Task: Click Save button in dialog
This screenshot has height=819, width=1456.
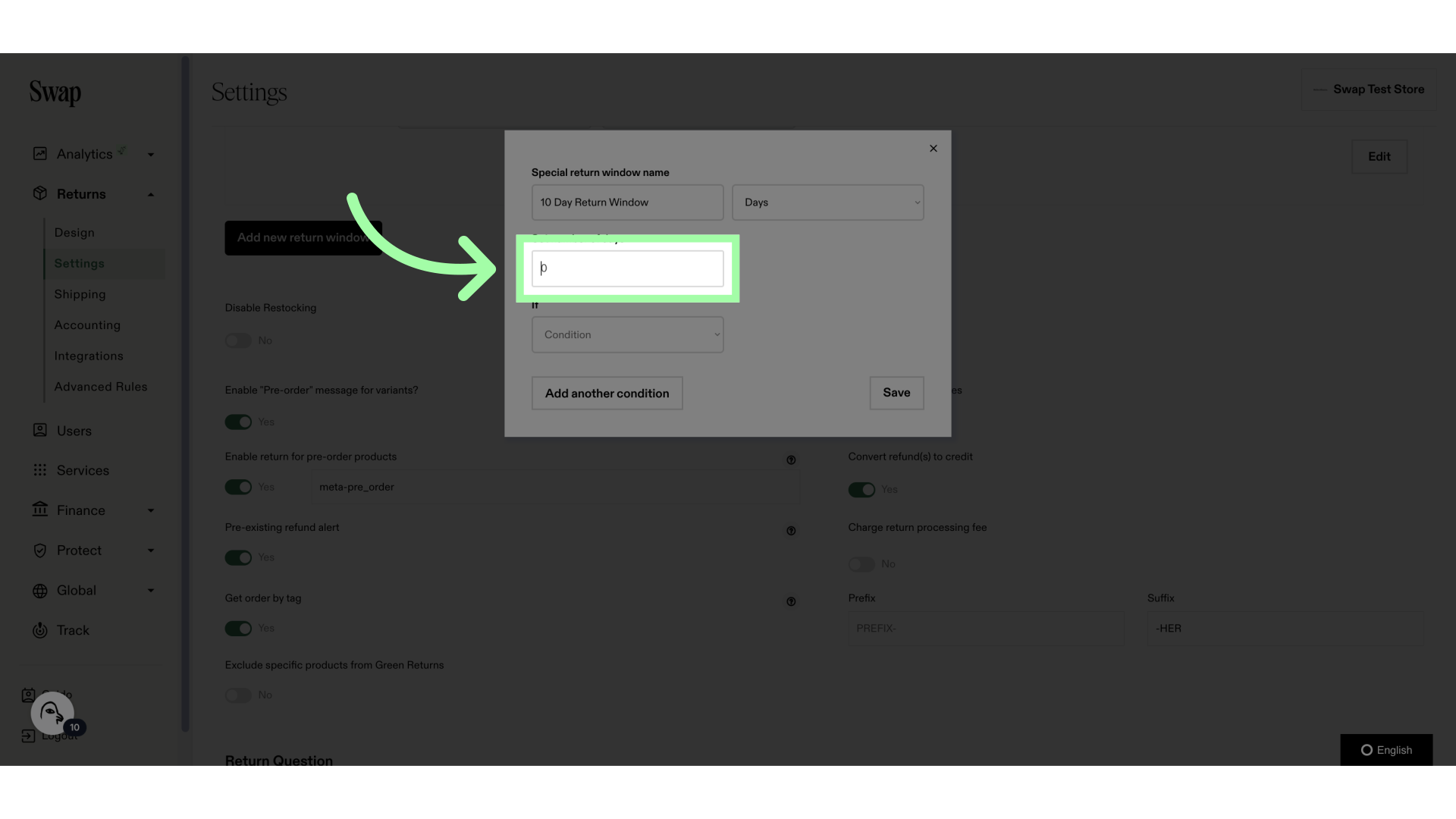Action: (896, 392)
